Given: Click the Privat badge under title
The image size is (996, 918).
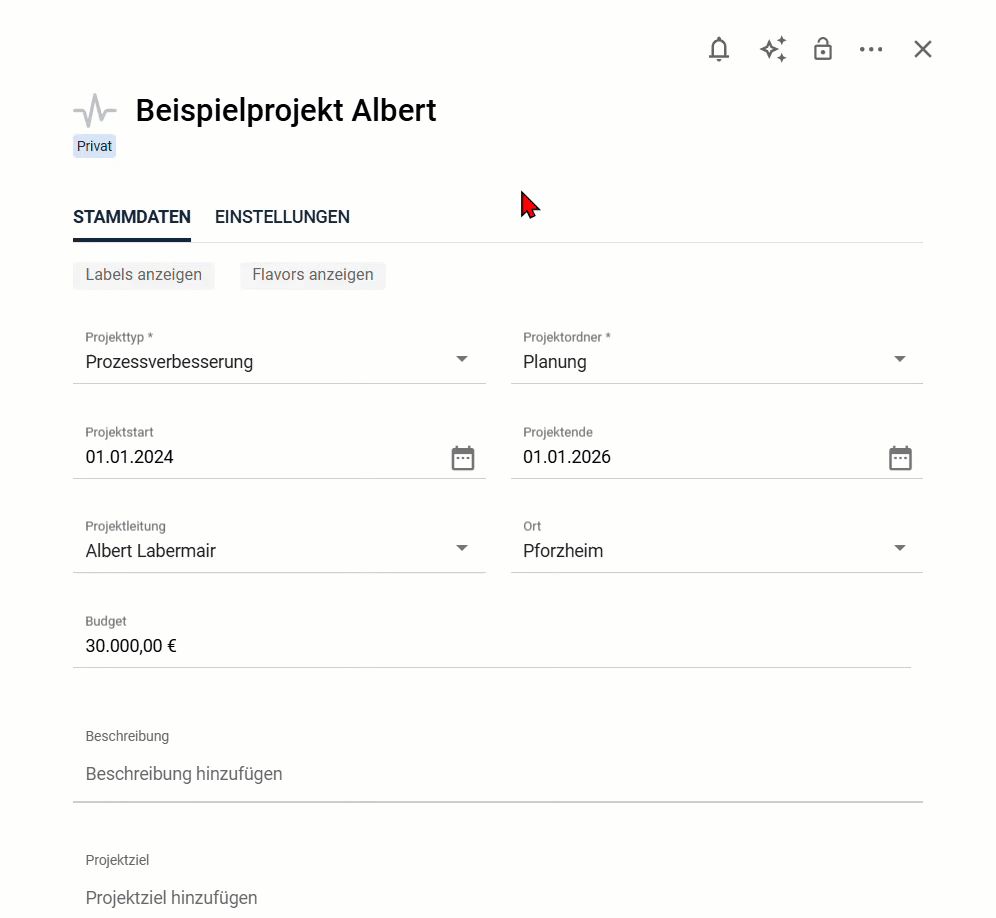Looking at the screenshot, I should (95, 147).
